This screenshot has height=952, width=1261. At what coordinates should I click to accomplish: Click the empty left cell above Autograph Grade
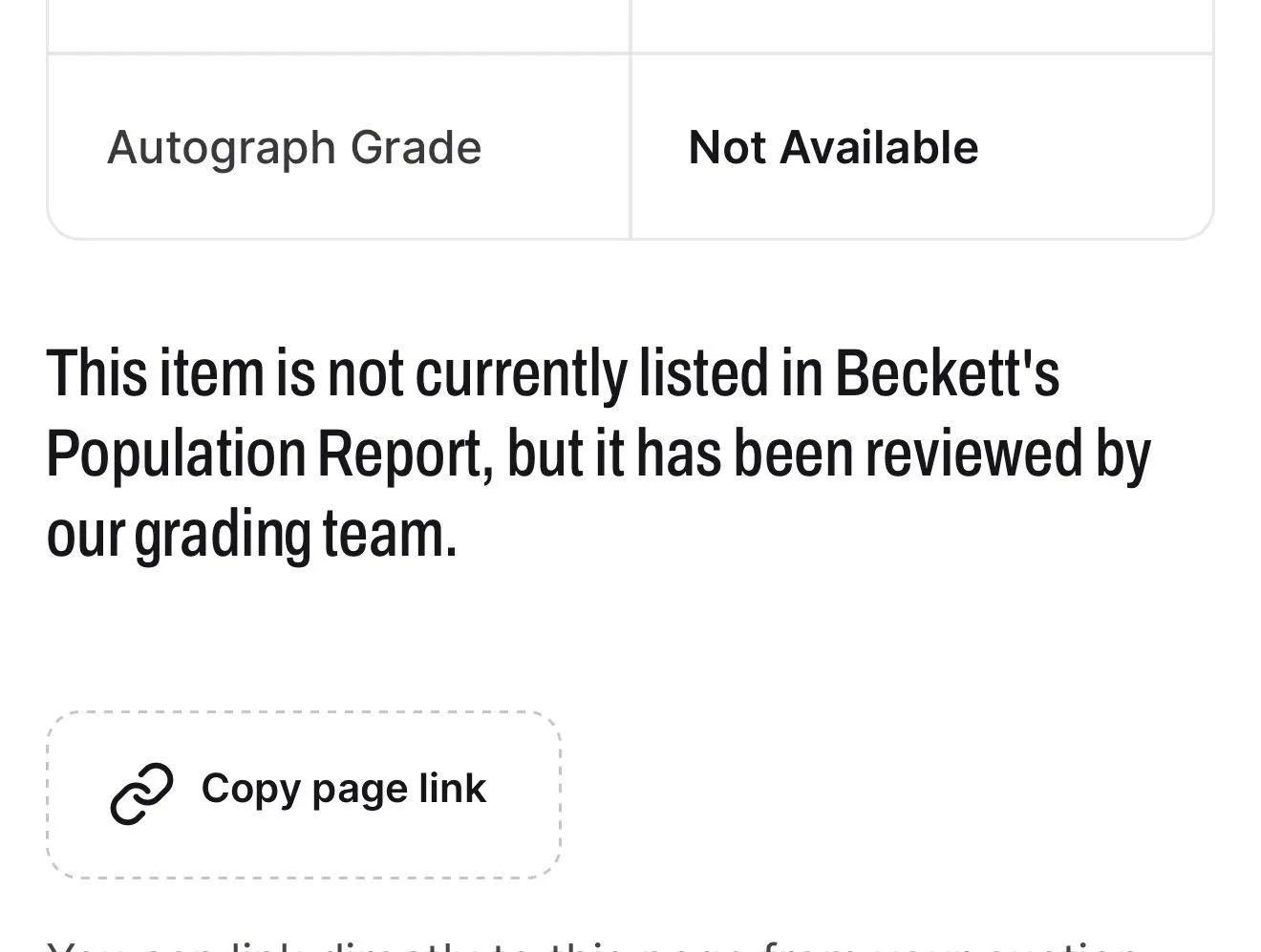[338, 26]
